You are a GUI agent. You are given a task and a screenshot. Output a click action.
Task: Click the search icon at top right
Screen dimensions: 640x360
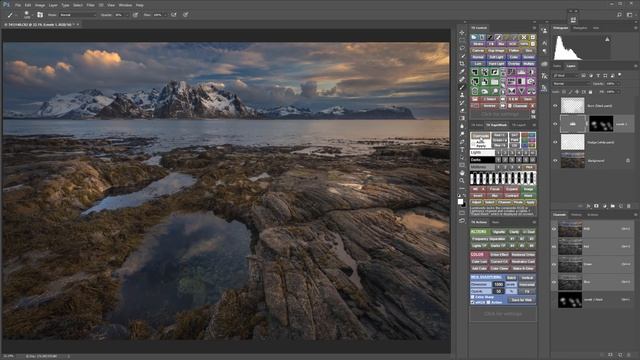(620, 15)
